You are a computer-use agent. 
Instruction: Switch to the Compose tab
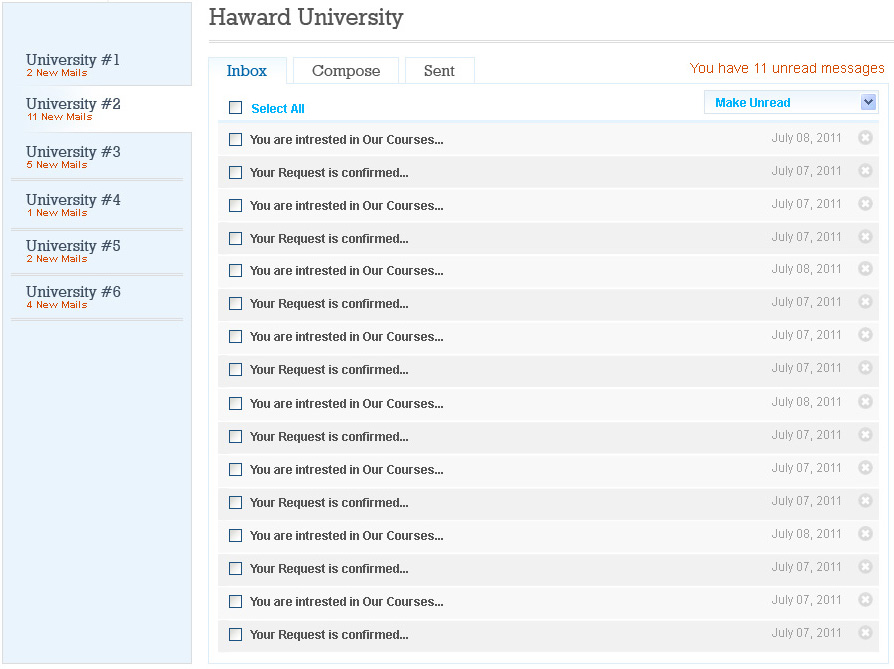coord(346,71)
